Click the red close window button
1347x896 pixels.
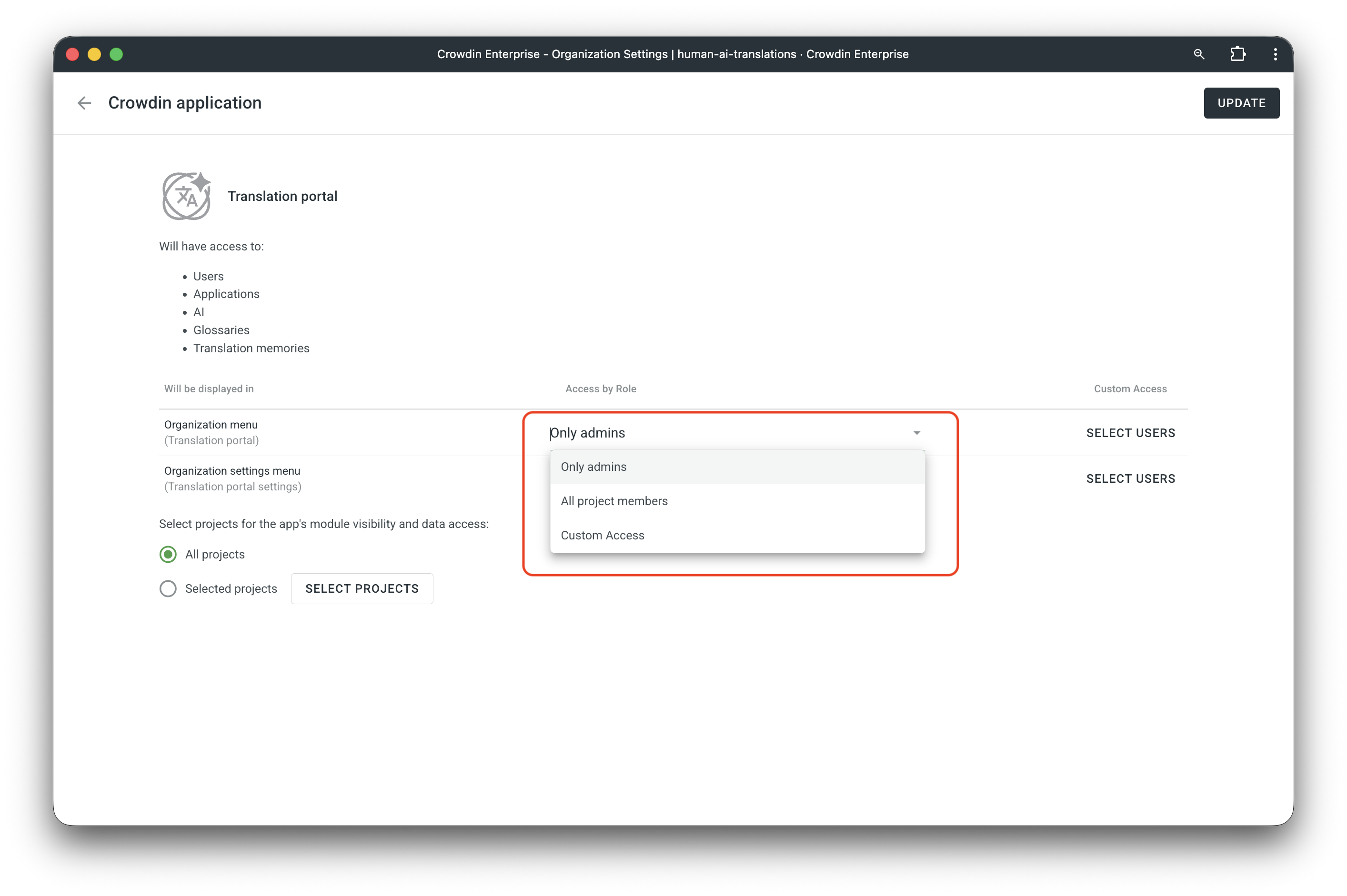(x=72, y=54)
